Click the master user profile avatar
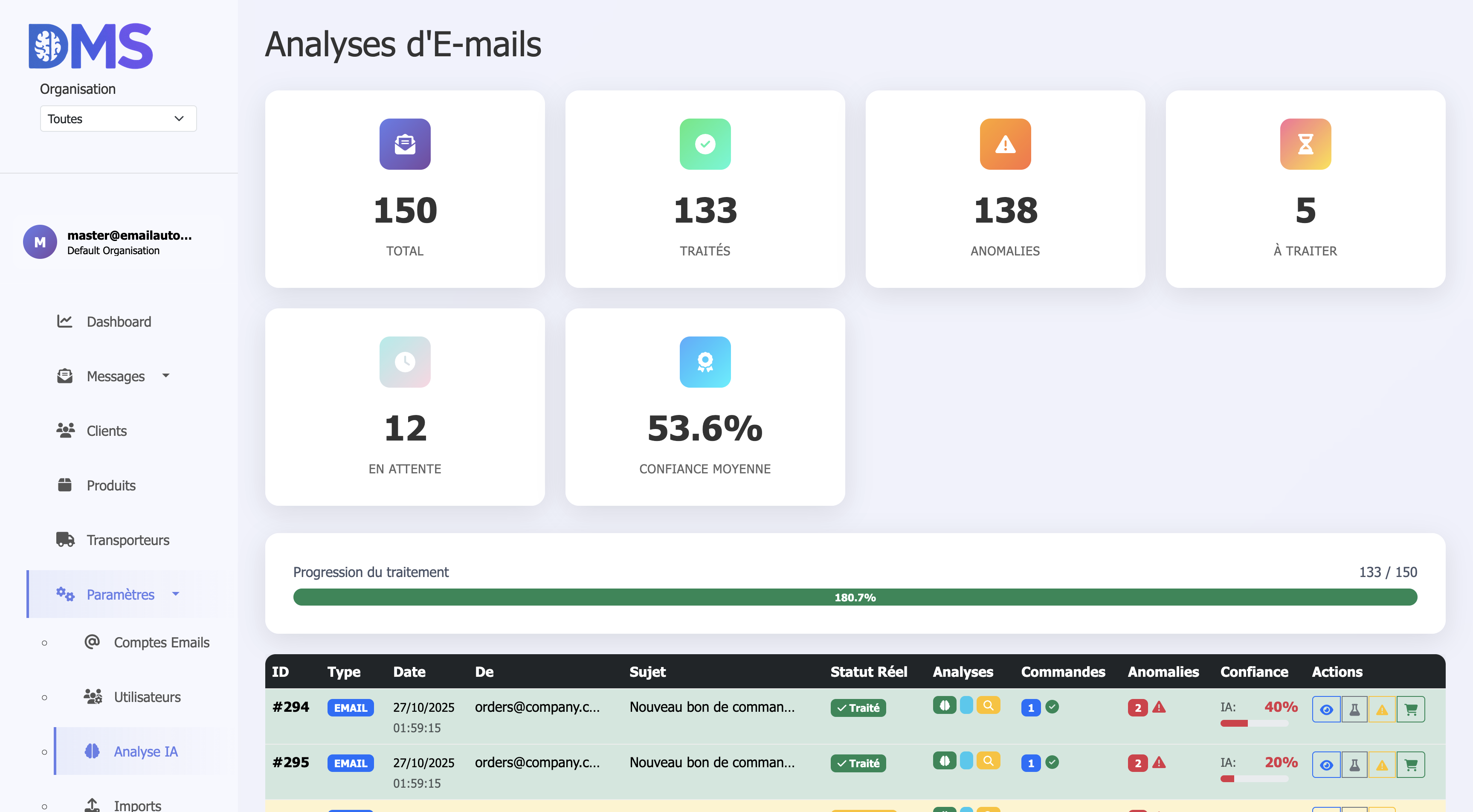The height and width of the screenshot is (812, 1473). pyautogui.click(x=40, y=242)
